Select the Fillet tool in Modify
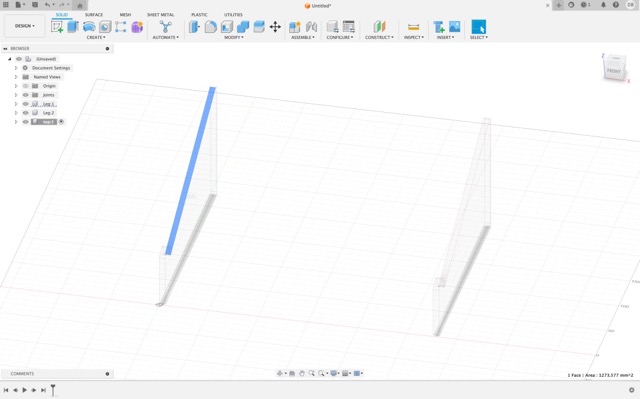The image size is (640, 399). coord(211,27)
